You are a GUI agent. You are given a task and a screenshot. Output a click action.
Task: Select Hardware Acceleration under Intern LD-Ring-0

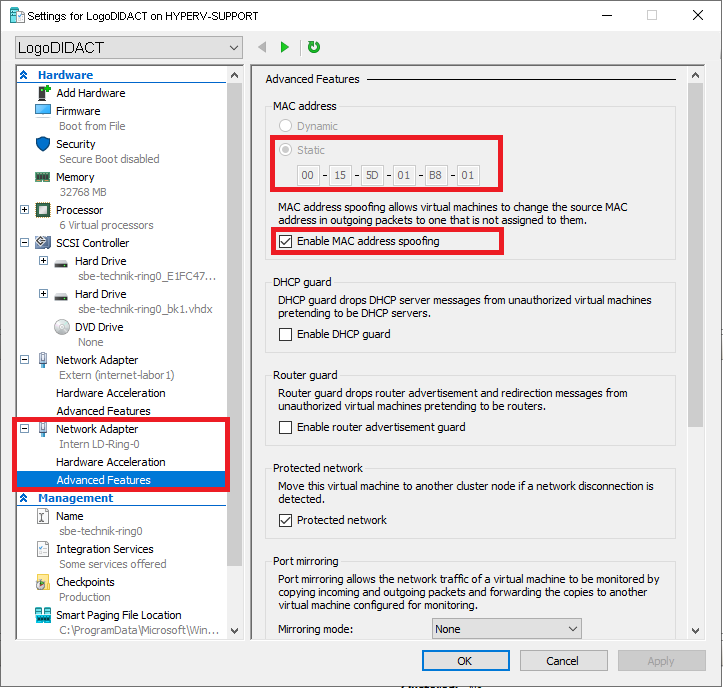tap(111, 462)
